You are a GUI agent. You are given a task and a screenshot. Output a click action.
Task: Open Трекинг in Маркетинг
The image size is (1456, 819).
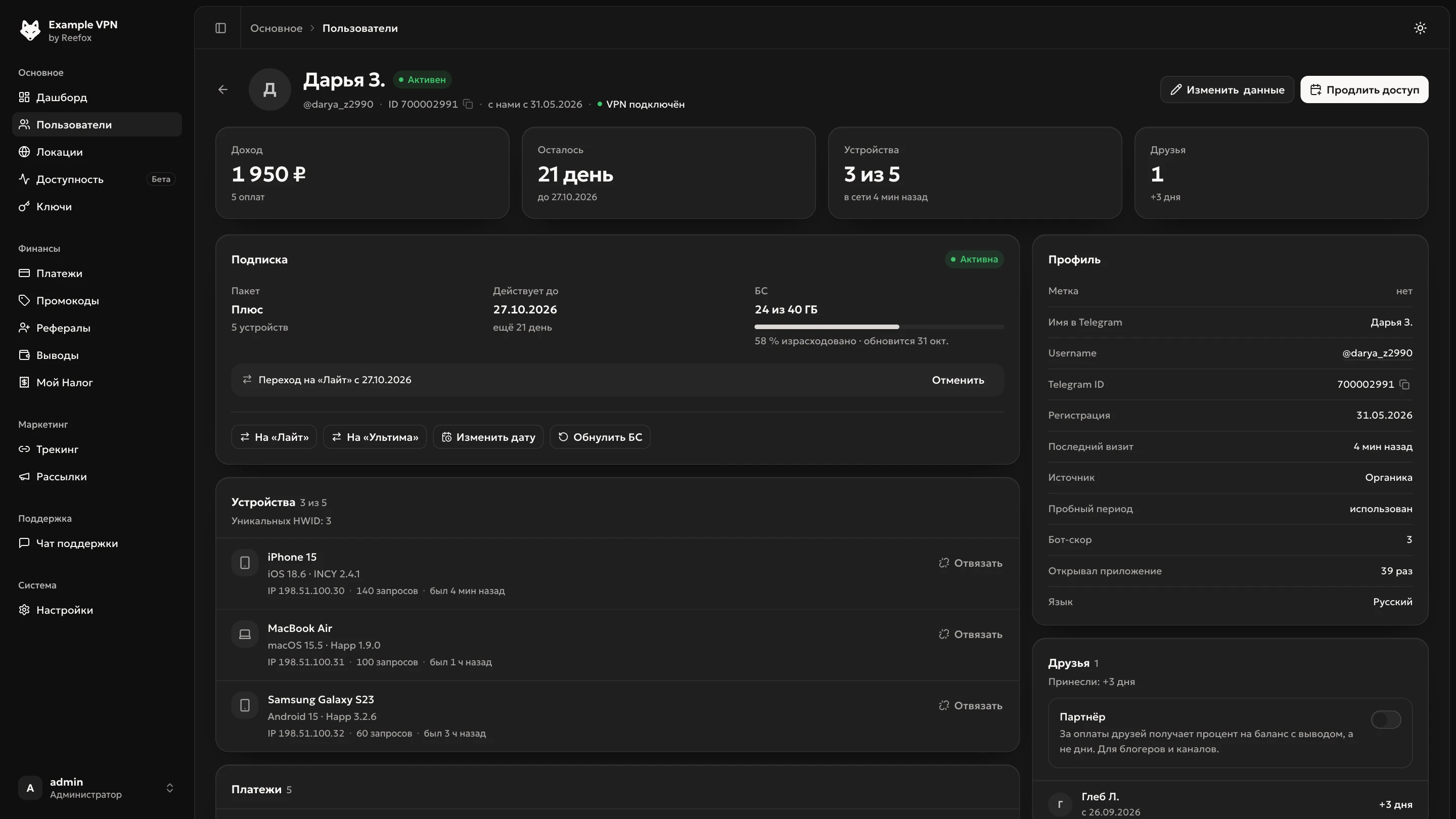point(97,449)
